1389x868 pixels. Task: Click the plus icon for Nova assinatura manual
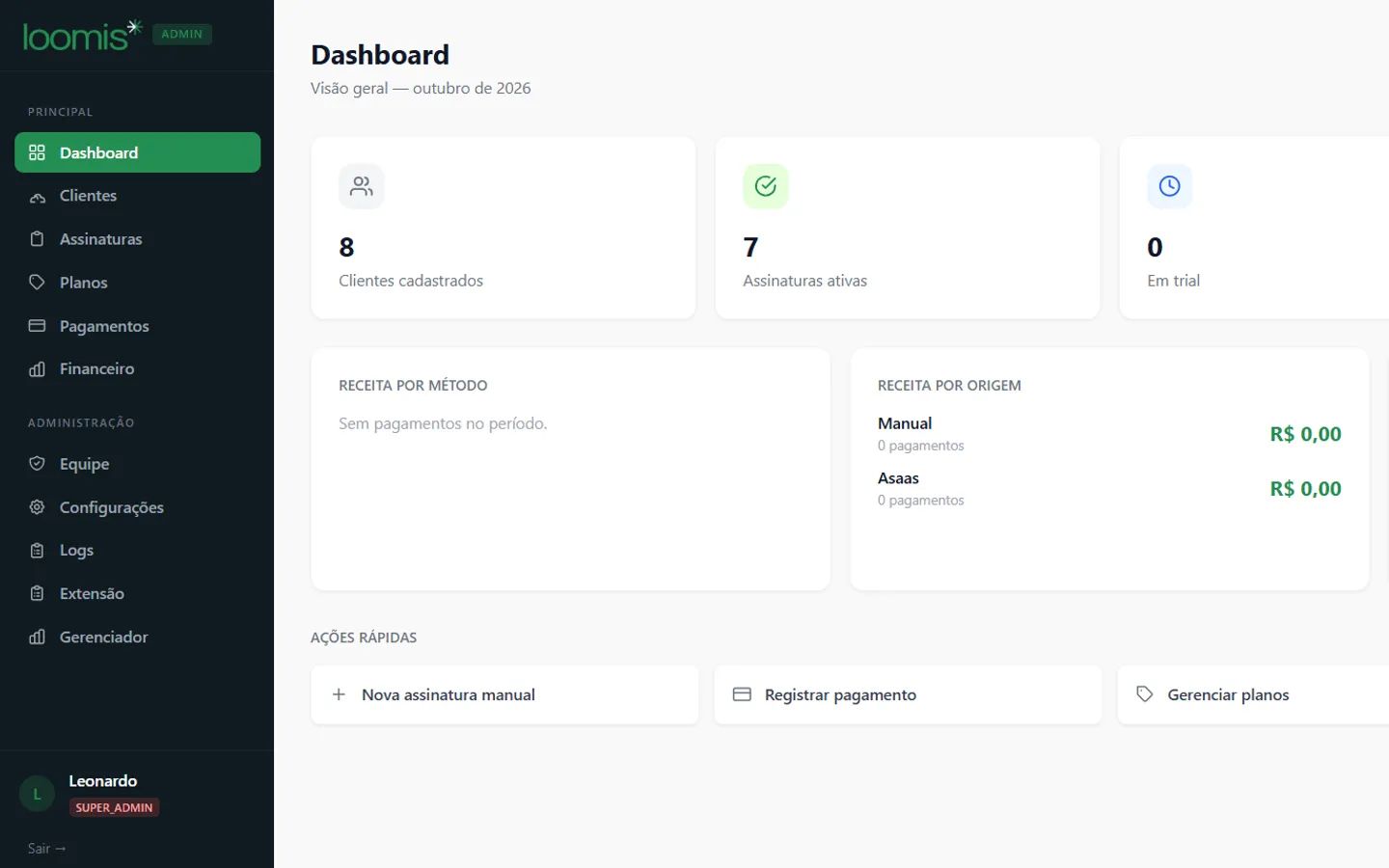coord(339,694)
